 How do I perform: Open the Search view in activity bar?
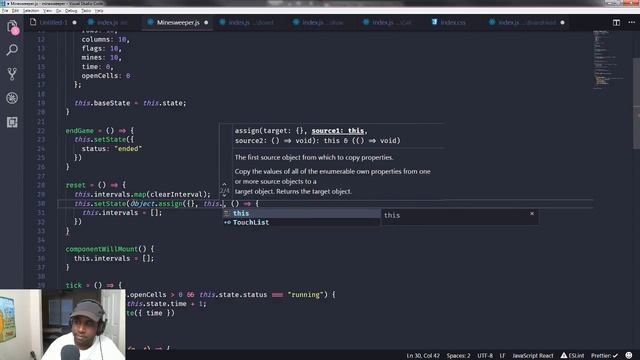tap(12, 50)
